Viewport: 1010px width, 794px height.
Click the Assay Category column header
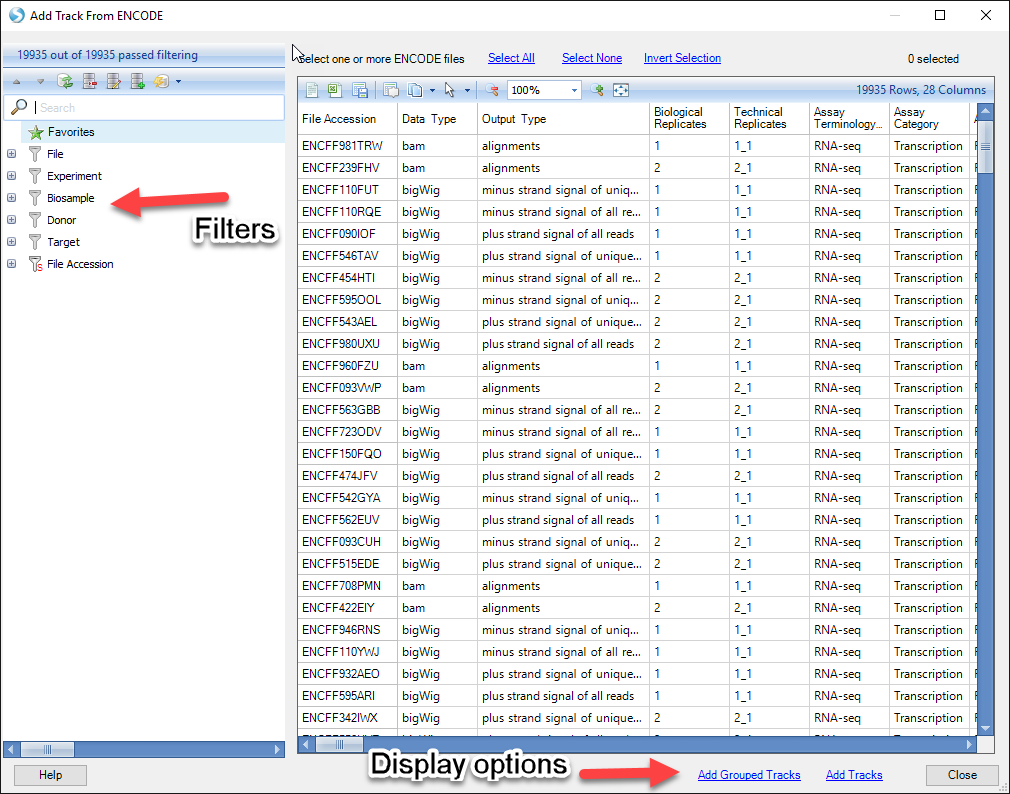point(929,118)
